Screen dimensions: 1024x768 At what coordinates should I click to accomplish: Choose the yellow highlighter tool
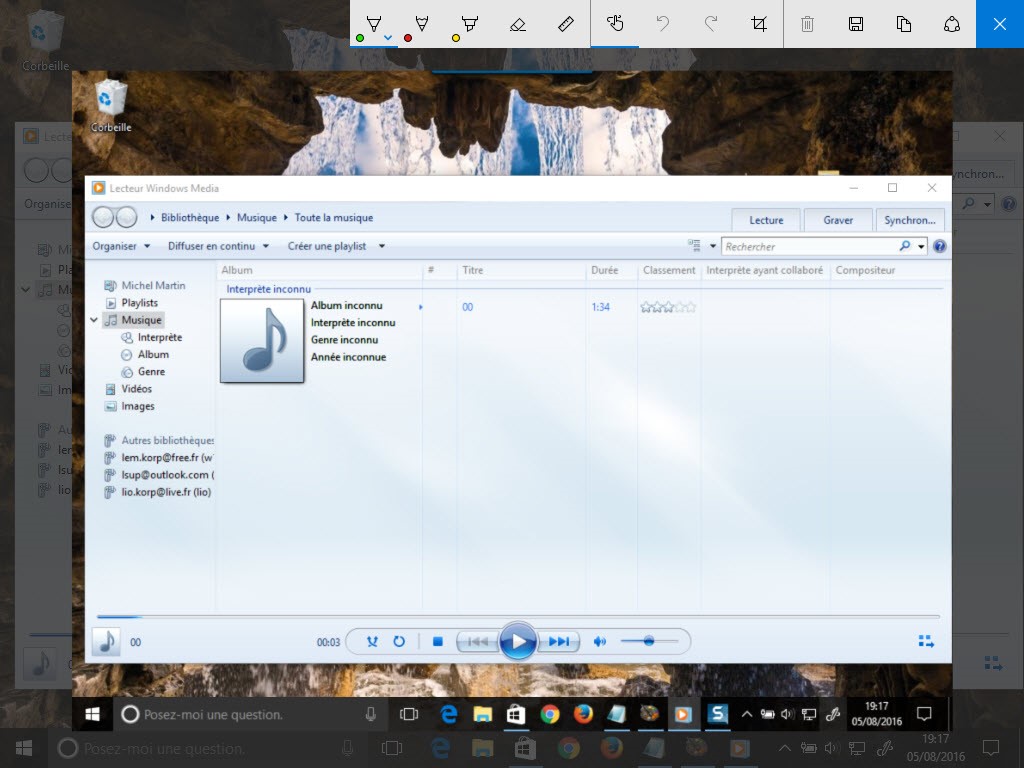pos(469,23)
